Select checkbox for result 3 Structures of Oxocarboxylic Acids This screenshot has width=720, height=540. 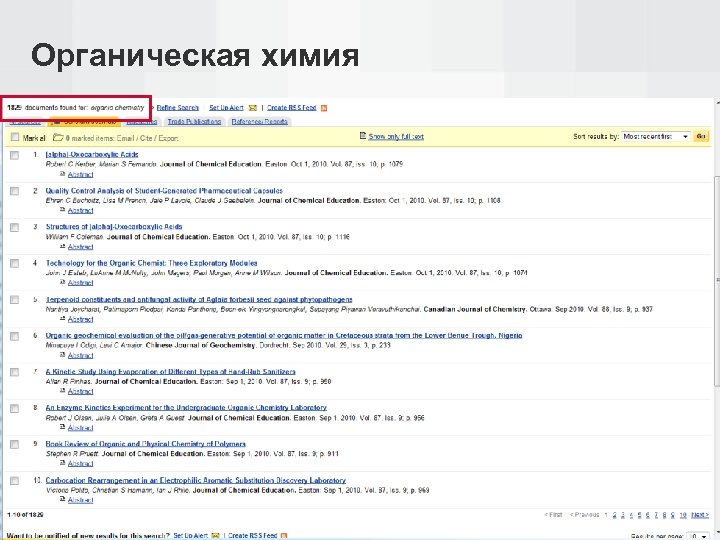pos(15,227)
